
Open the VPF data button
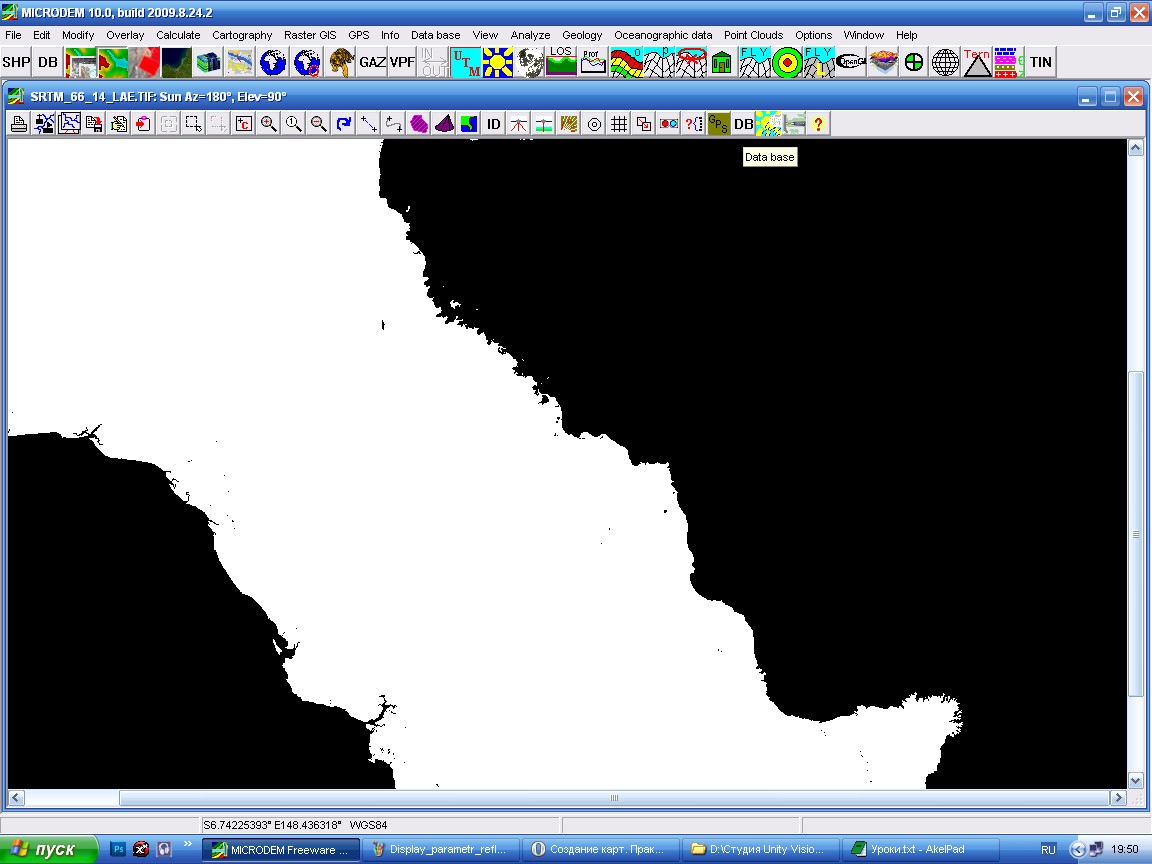click(x=402, y=62)
